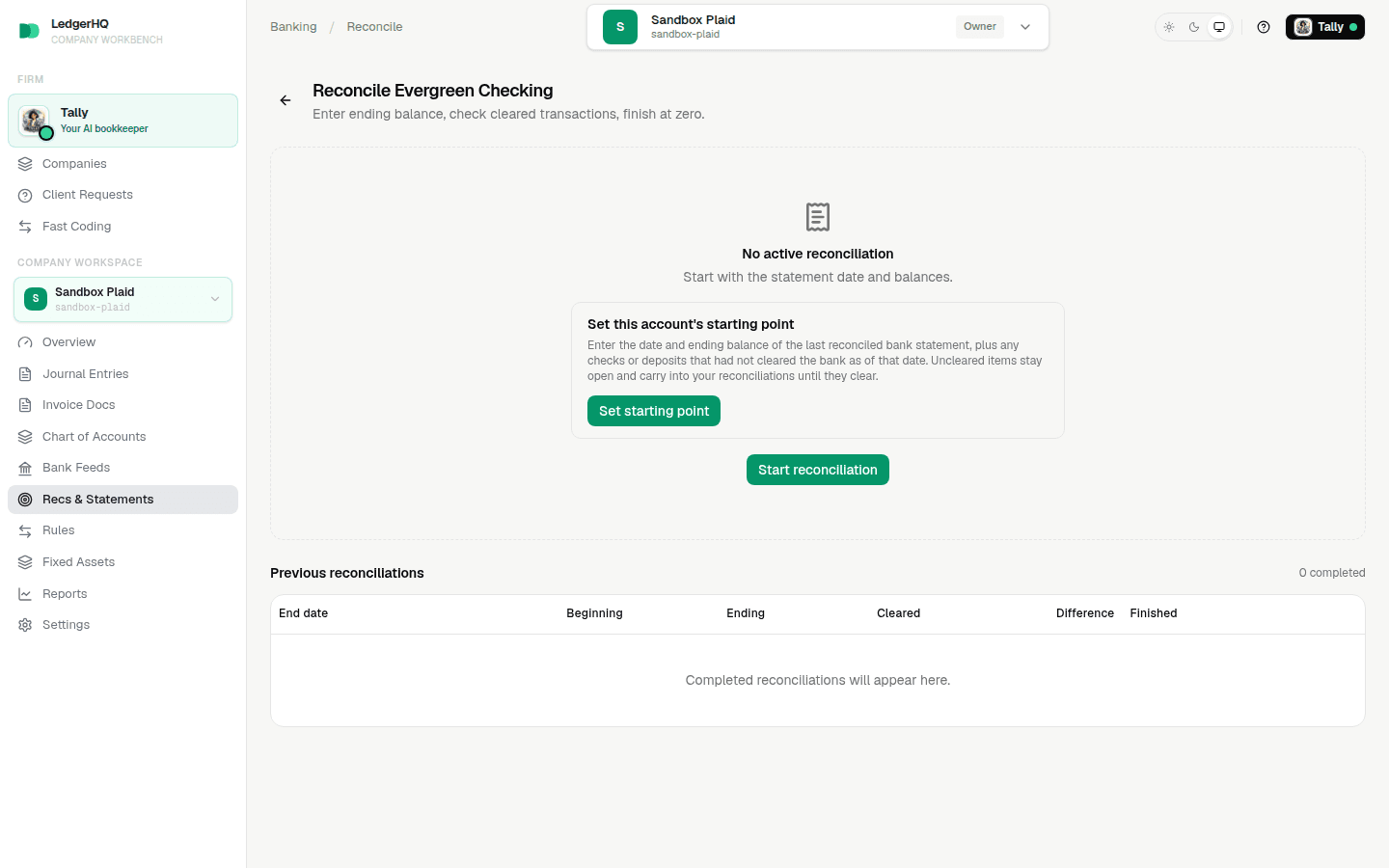Click the Set starting point button
This screenshot has width=1389, height=868.
pos(654,411)
